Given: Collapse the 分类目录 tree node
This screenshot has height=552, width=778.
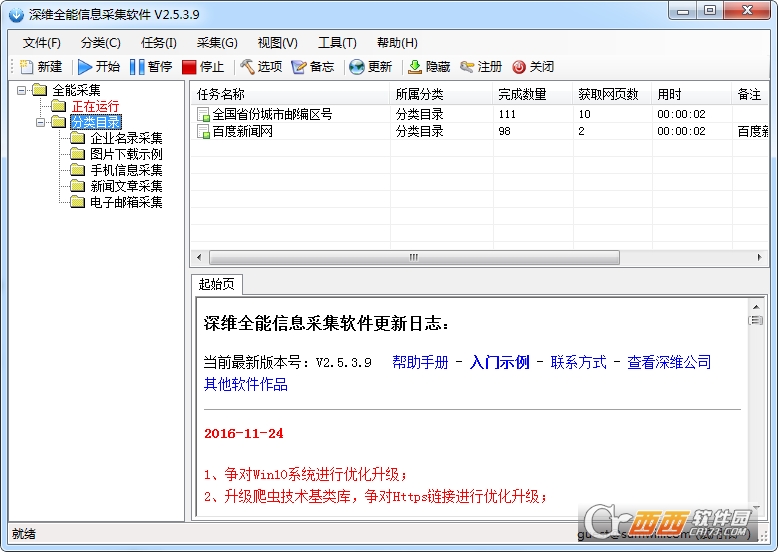Looking at the screenshot, I should pyautogui.click(x=41, y=122).
